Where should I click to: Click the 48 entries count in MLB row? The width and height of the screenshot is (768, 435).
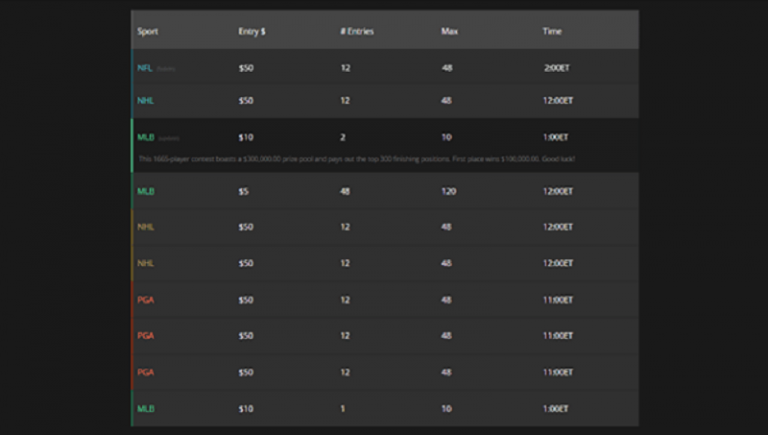(345, 191)
